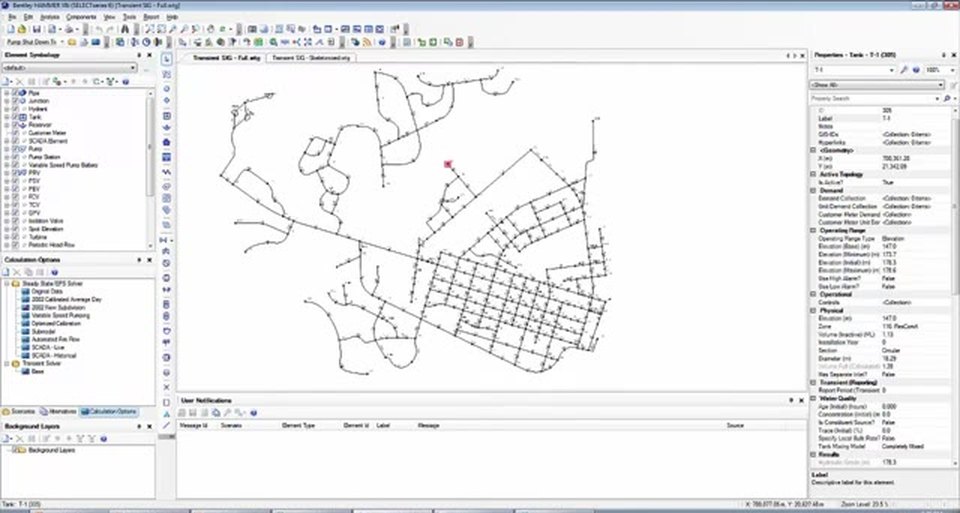
Task: Open the Report menu
Action: point(151,17)
